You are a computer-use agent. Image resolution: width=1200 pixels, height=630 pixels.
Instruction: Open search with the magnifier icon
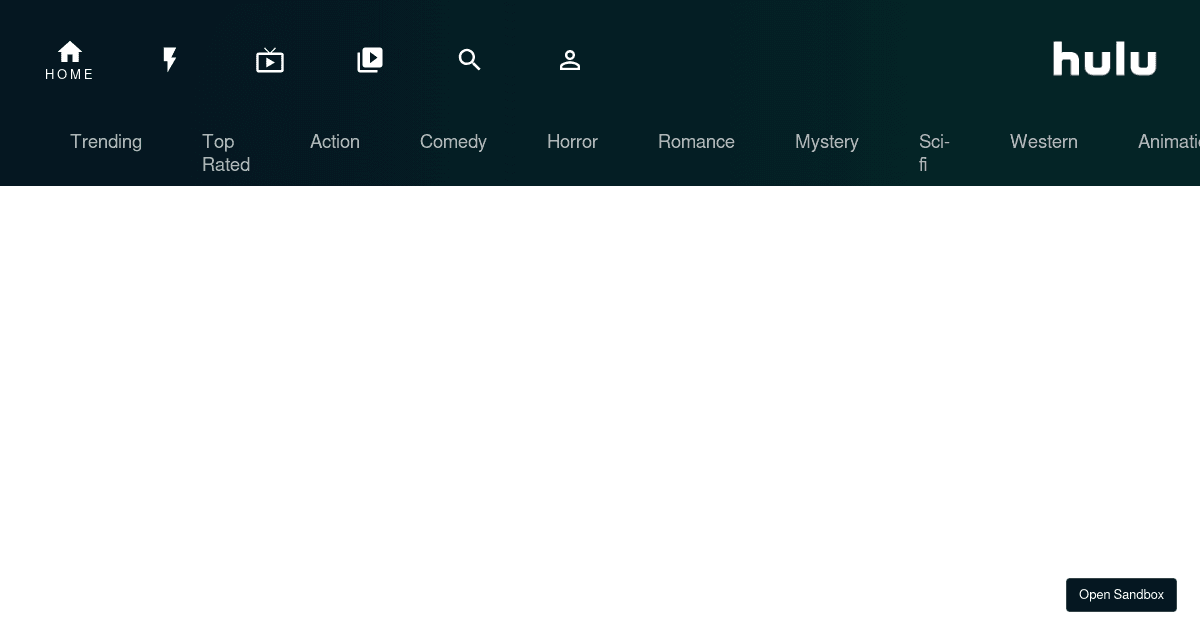[x=470, y=60]
